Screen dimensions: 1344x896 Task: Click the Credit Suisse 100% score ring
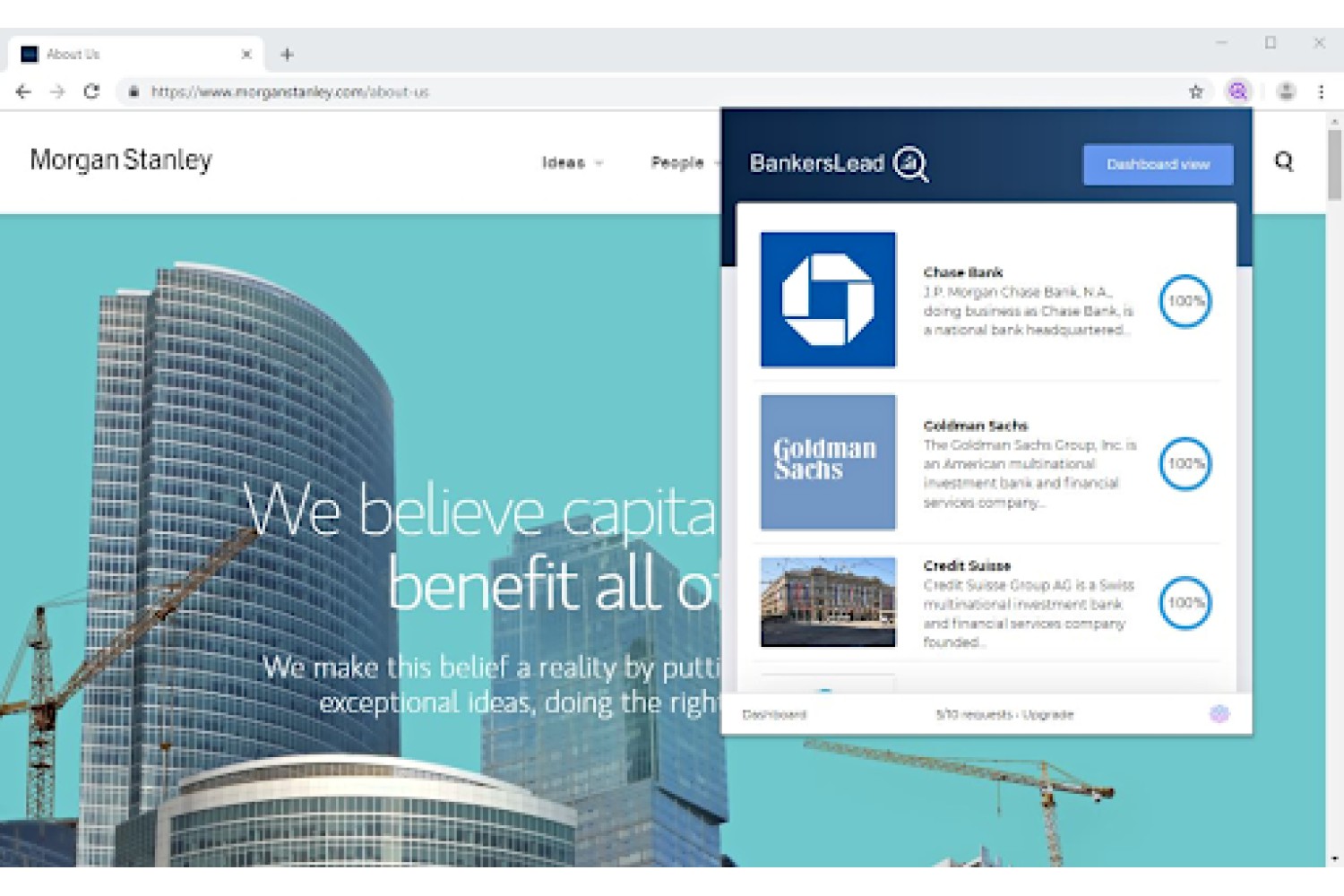[x=1185, y=603]
